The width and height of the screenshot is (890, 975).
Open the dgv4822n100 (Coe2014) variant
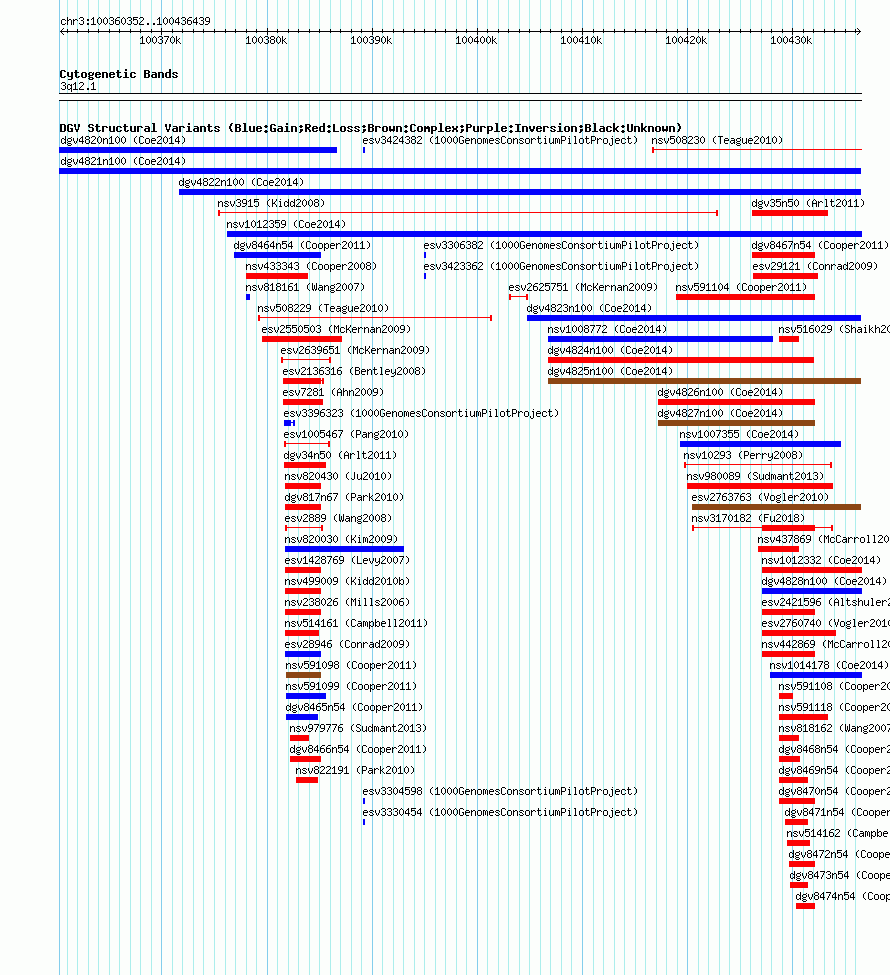point(241,183)
